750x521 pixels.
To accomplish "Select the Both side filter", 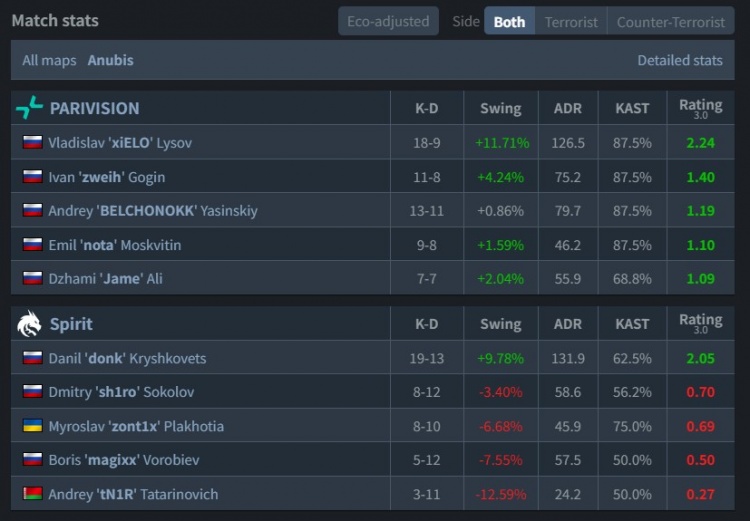I will pyautogui.click(x=509, y=21).
